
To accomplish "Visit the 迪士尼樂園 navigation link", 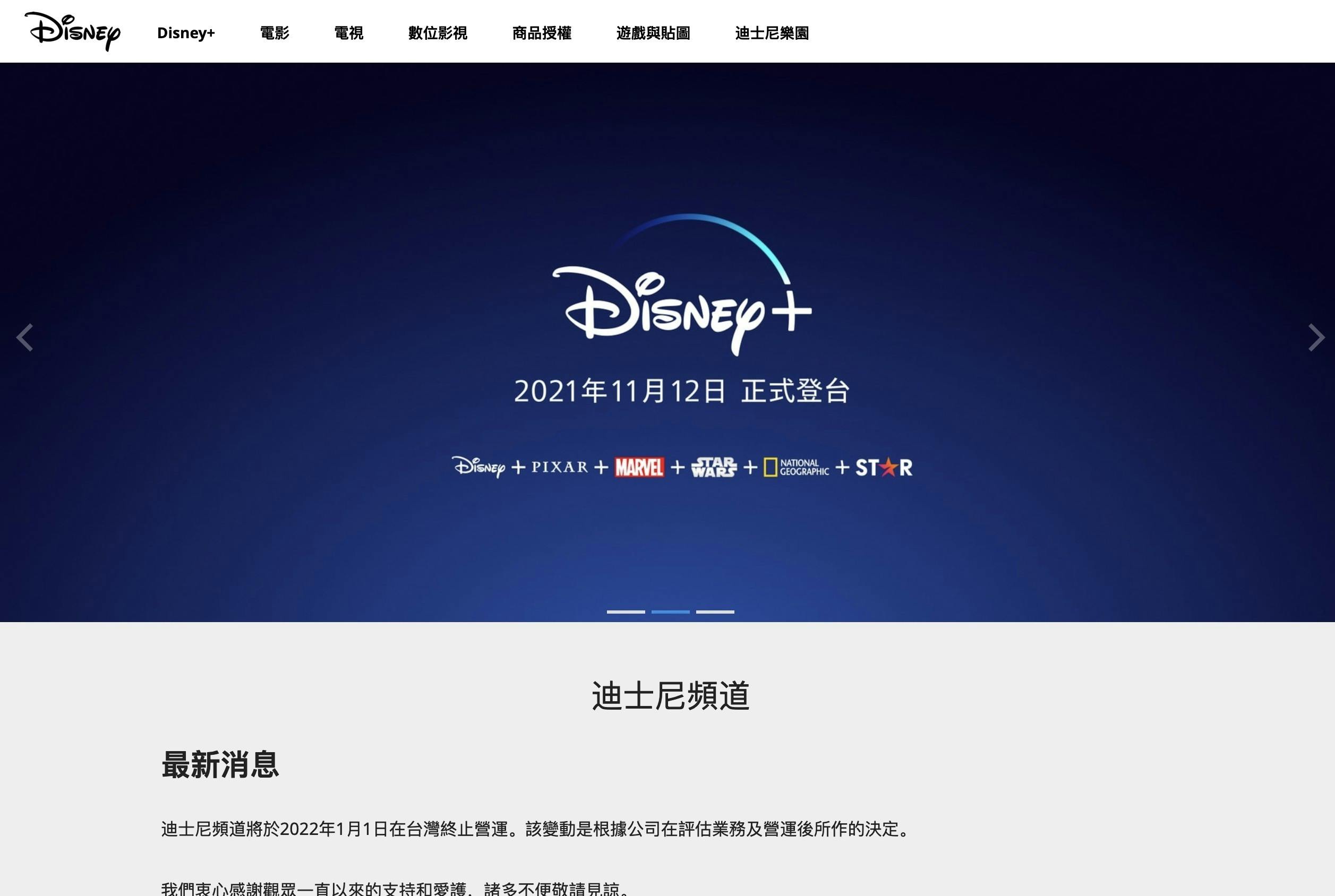I will tap(772, 33).
